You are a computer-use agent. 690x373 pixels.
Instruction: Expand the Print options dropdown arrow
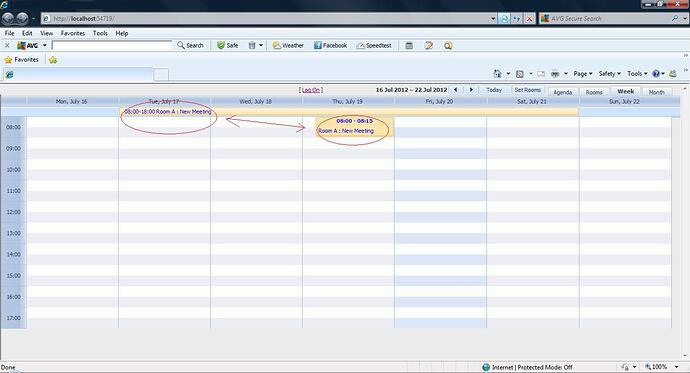tap(566, 73)
